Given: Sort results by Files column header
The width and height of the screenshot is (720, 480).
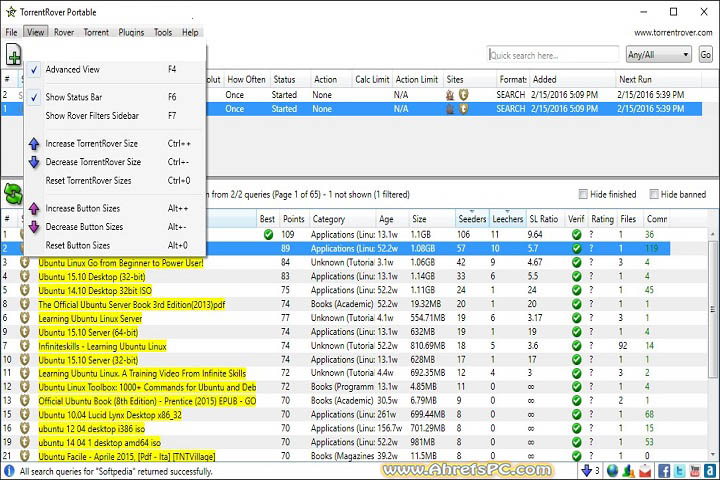Looking at the screenshot, I should pyautogui.click(x=628, y=219).
